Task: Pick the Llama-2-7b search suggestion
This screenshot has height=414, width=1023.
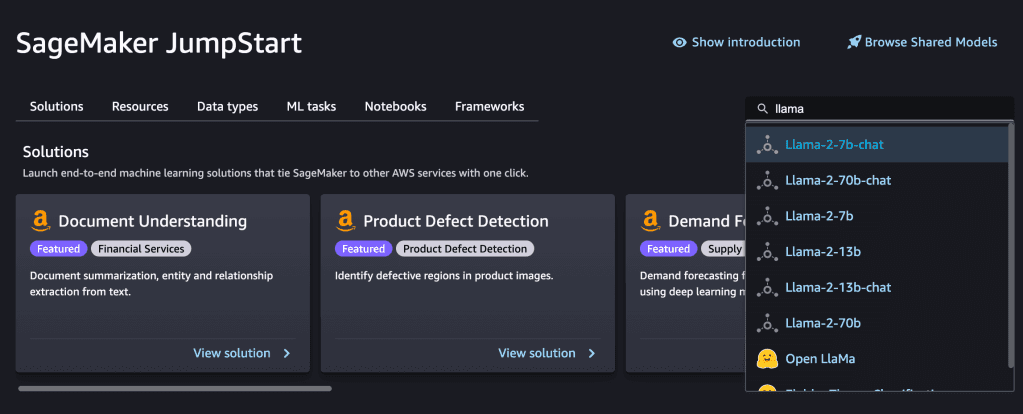Action: point(879,216)
